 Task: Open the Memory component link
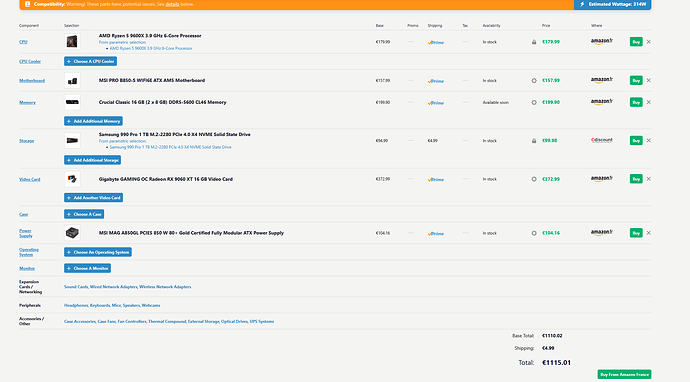click(x=27, y=103)
